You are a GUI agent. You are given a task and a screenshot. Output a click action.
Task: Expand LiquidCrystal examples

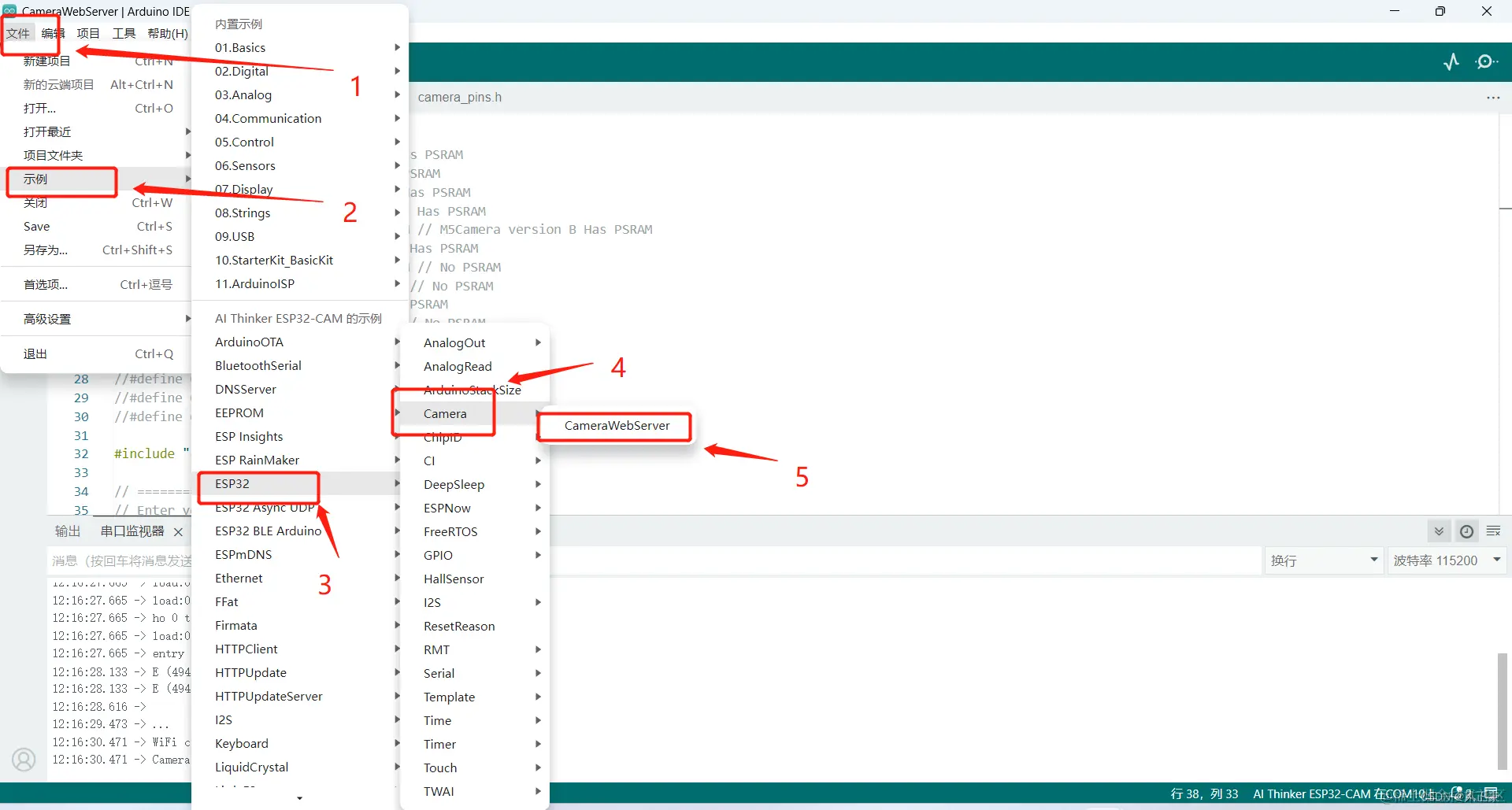[x=295, y=767]
